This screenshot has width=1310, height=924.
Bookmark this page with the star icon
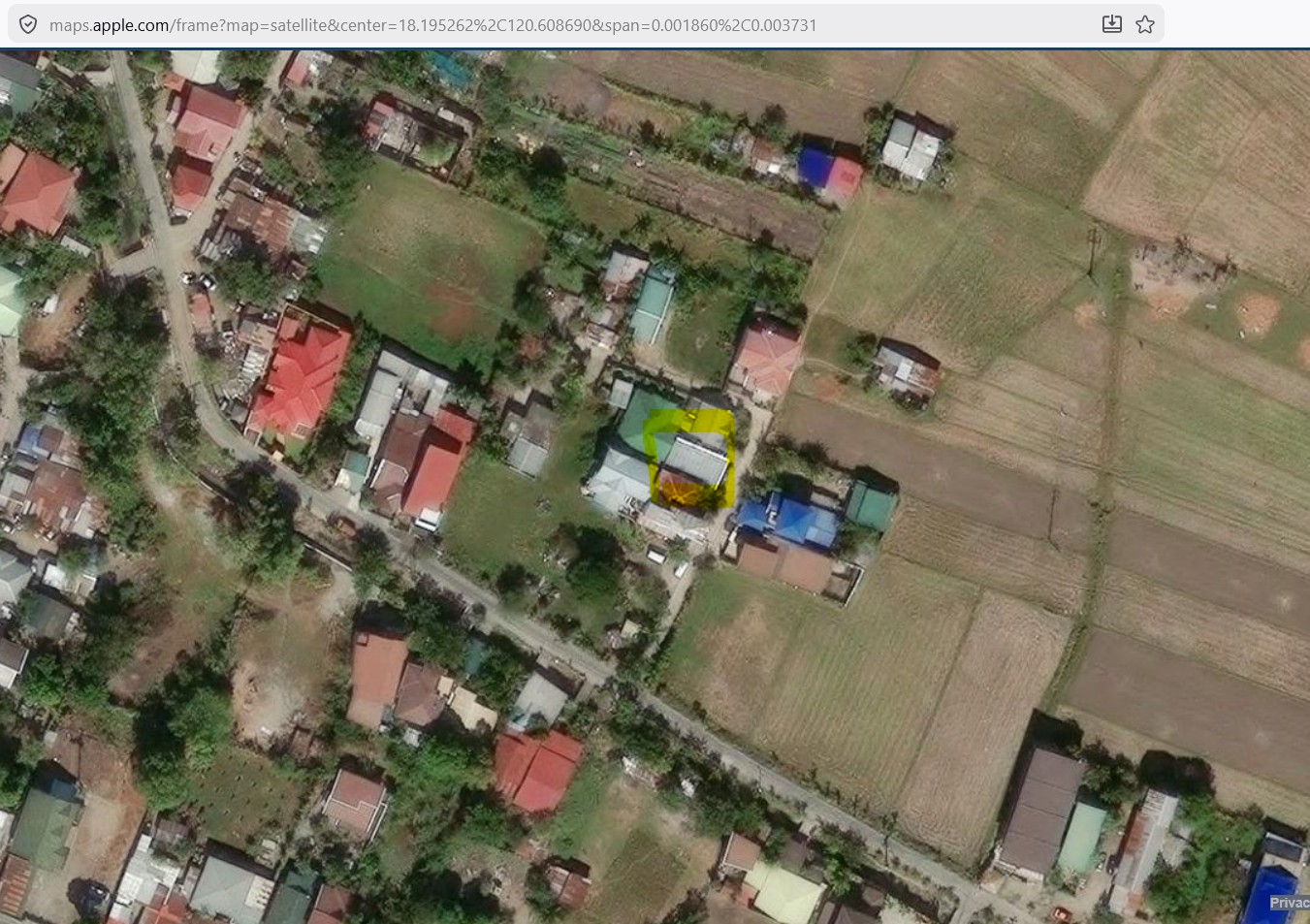pyautogui.click(x=1145, y=24)
